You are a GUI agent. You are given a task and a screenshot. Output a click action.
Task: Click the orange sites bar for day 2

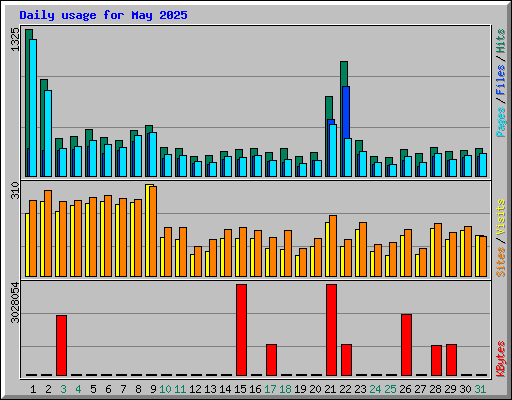[x=48, y=234]
